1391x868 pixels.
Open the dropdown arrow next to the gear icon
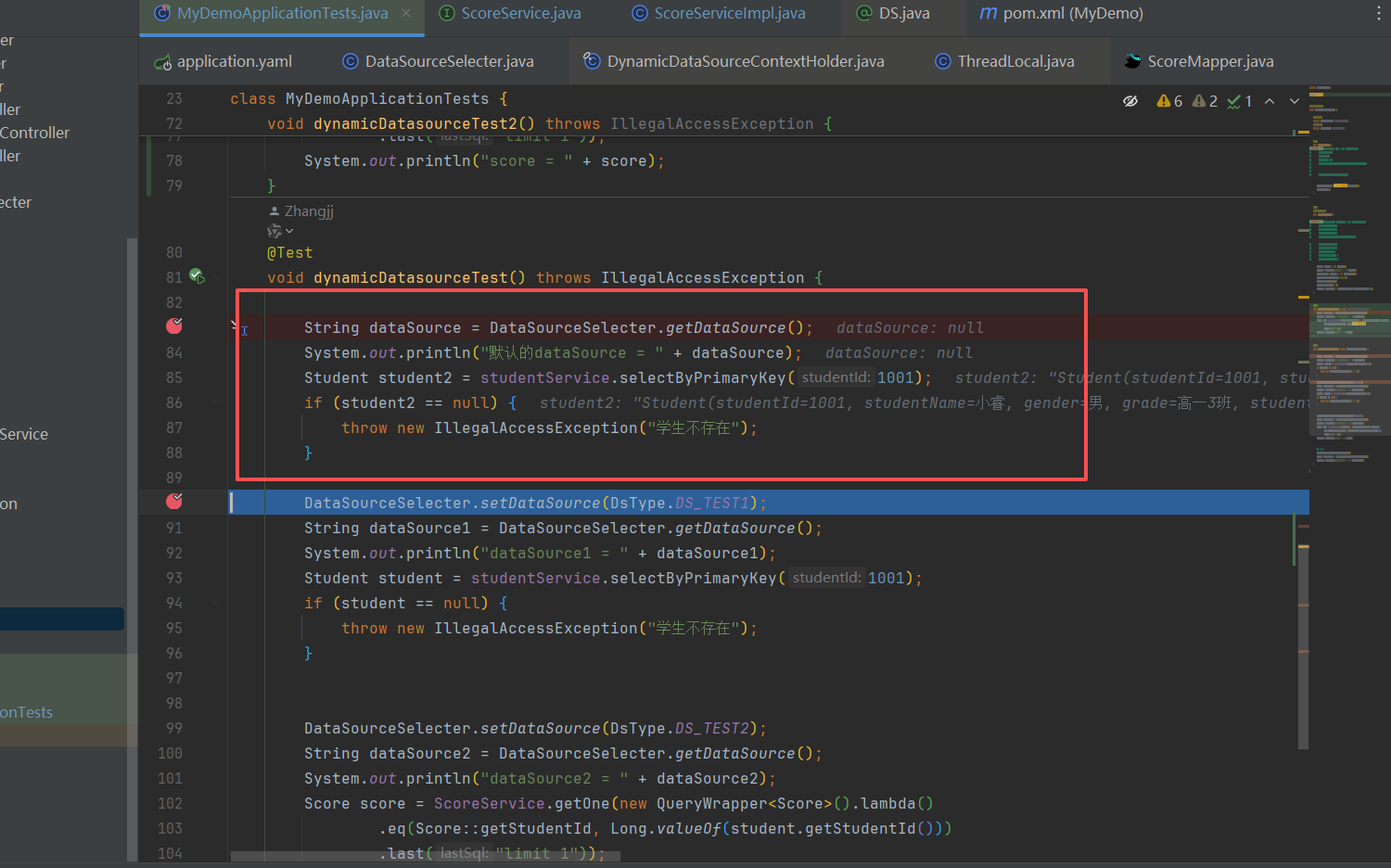pos(287,230)
